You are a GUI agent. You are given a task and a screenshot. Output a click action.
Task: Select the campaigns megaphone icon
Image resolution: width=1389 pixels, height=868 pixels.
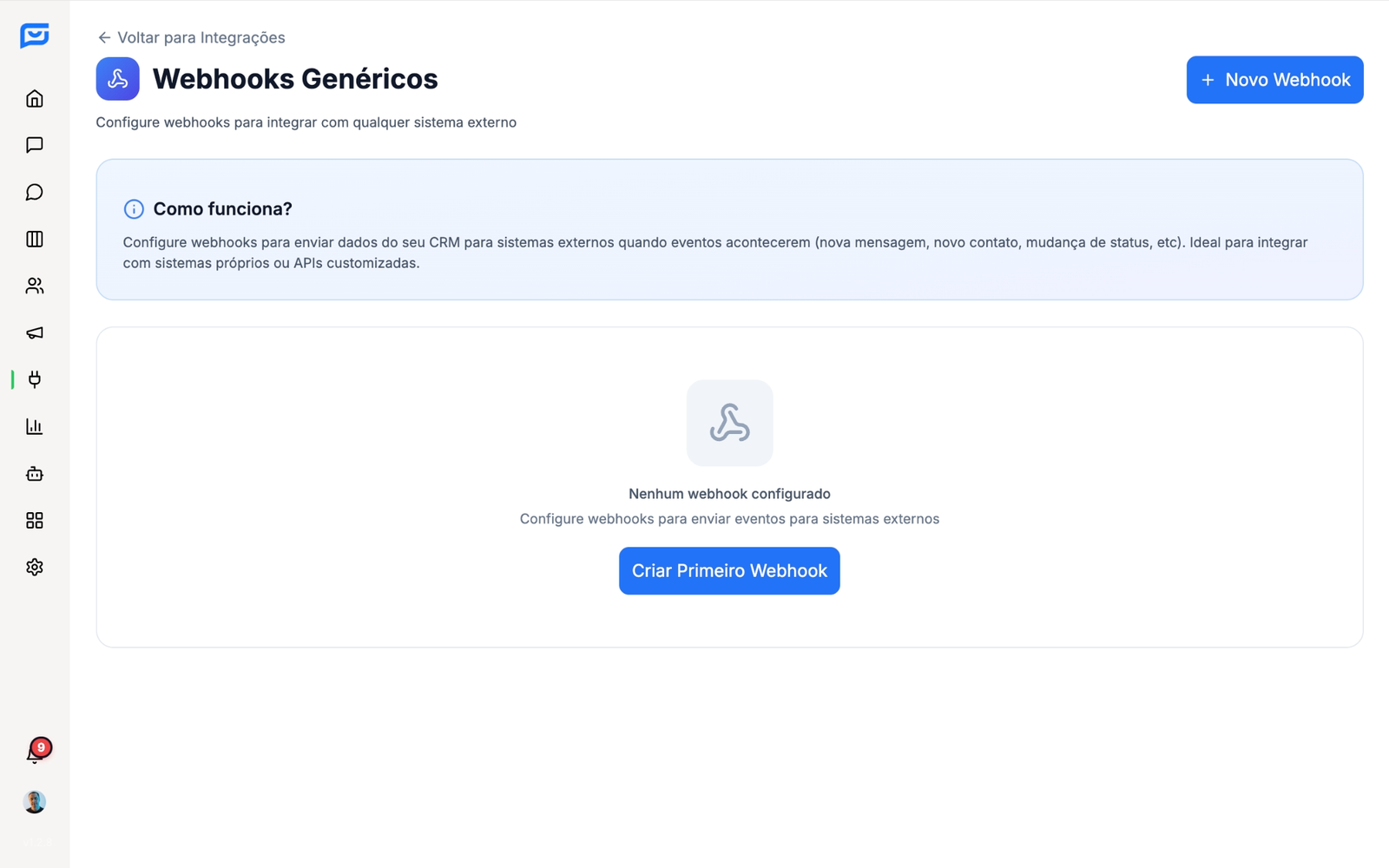tap(34, 332)
